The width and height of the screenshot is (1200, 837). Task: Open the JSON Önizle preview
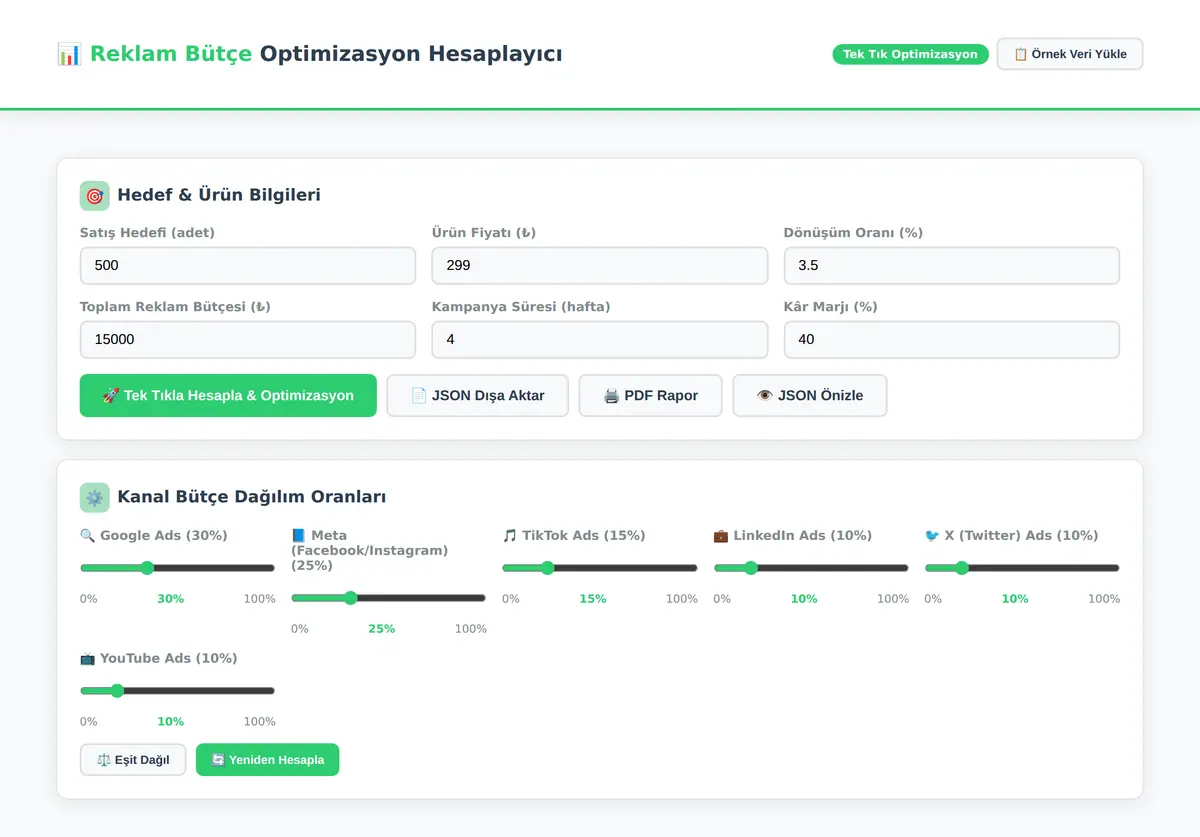[810, 396]
